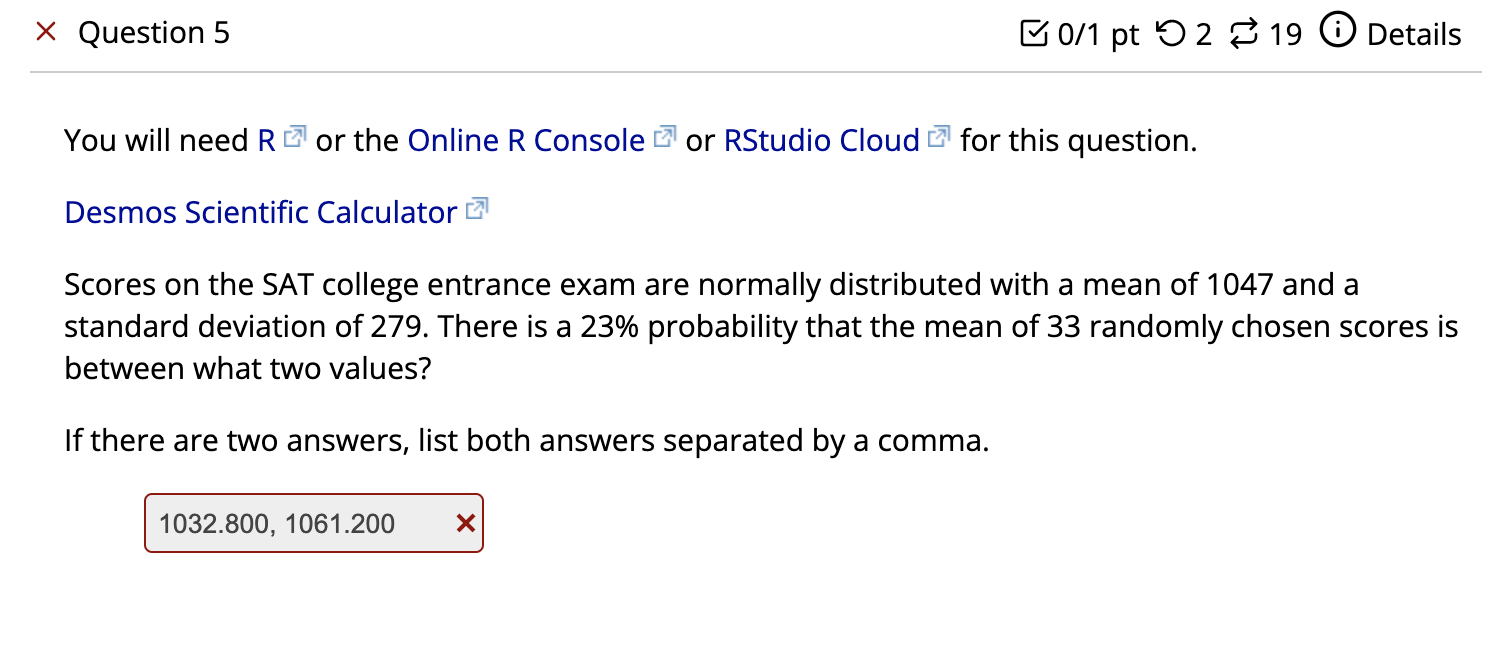This screenshot has width=1512, height=660.
Task: Open the info circle icon near Details
Action: pos(1337,32)
